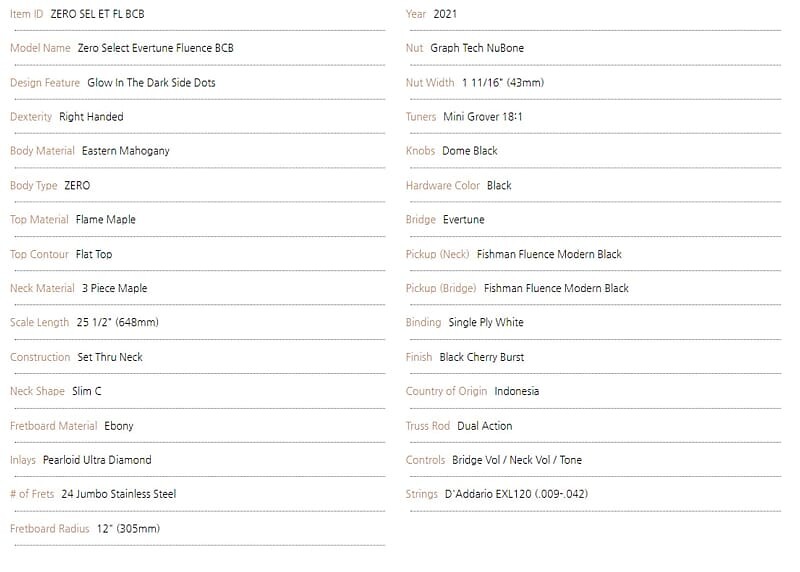This screenshot has width=800, height=572.
Task: Select the Black Cherry Burst finish value
Action: [481, 357]
